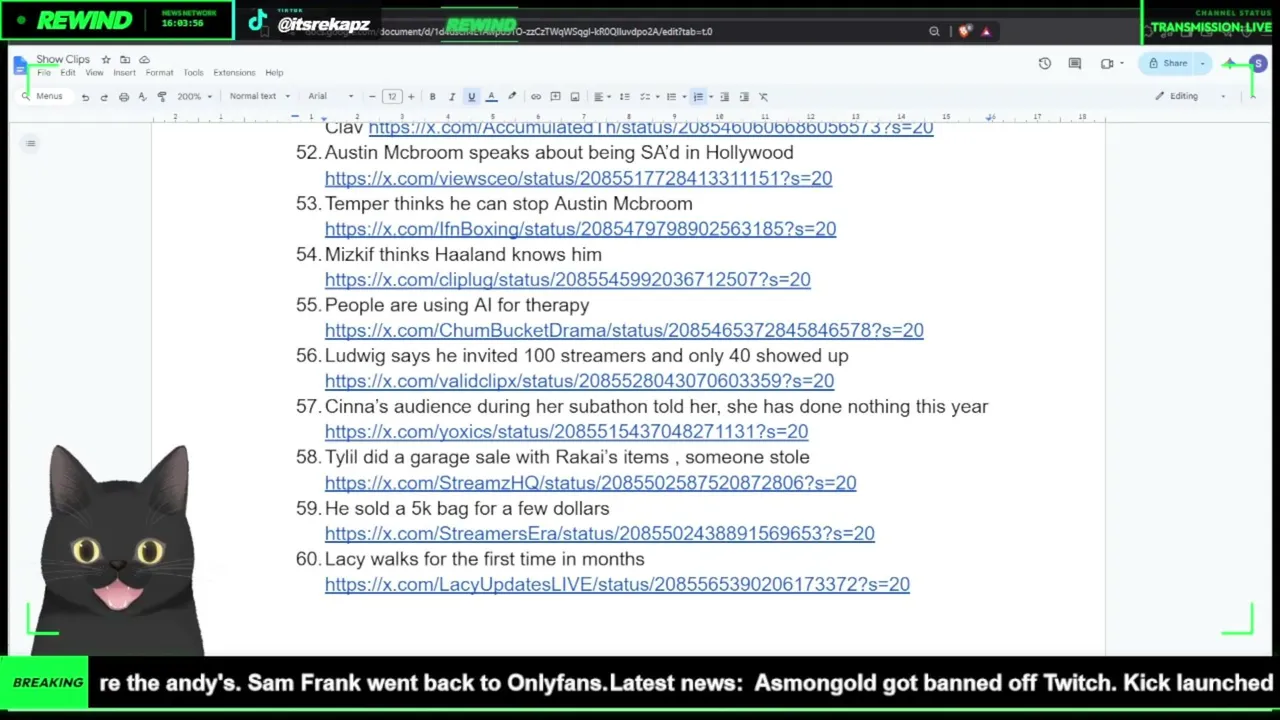Open the File menu
1280x720 pixels.
pos(44,73)
